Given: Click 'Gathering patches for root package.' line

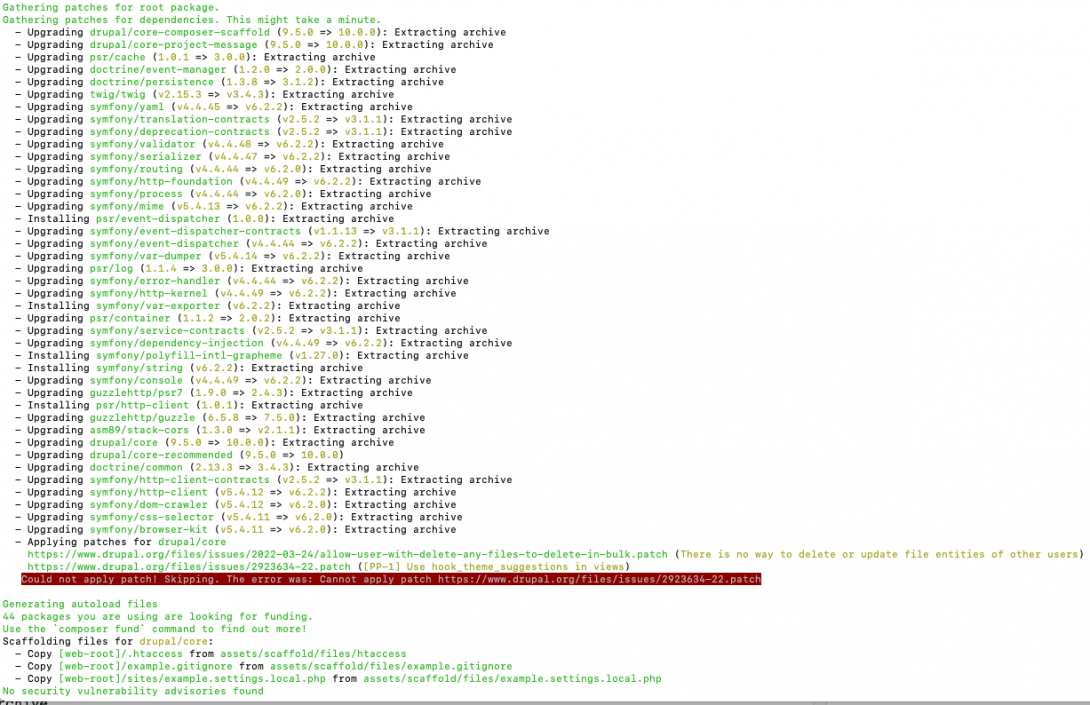Looking at the screenshot, I should [x=110, y=7].
